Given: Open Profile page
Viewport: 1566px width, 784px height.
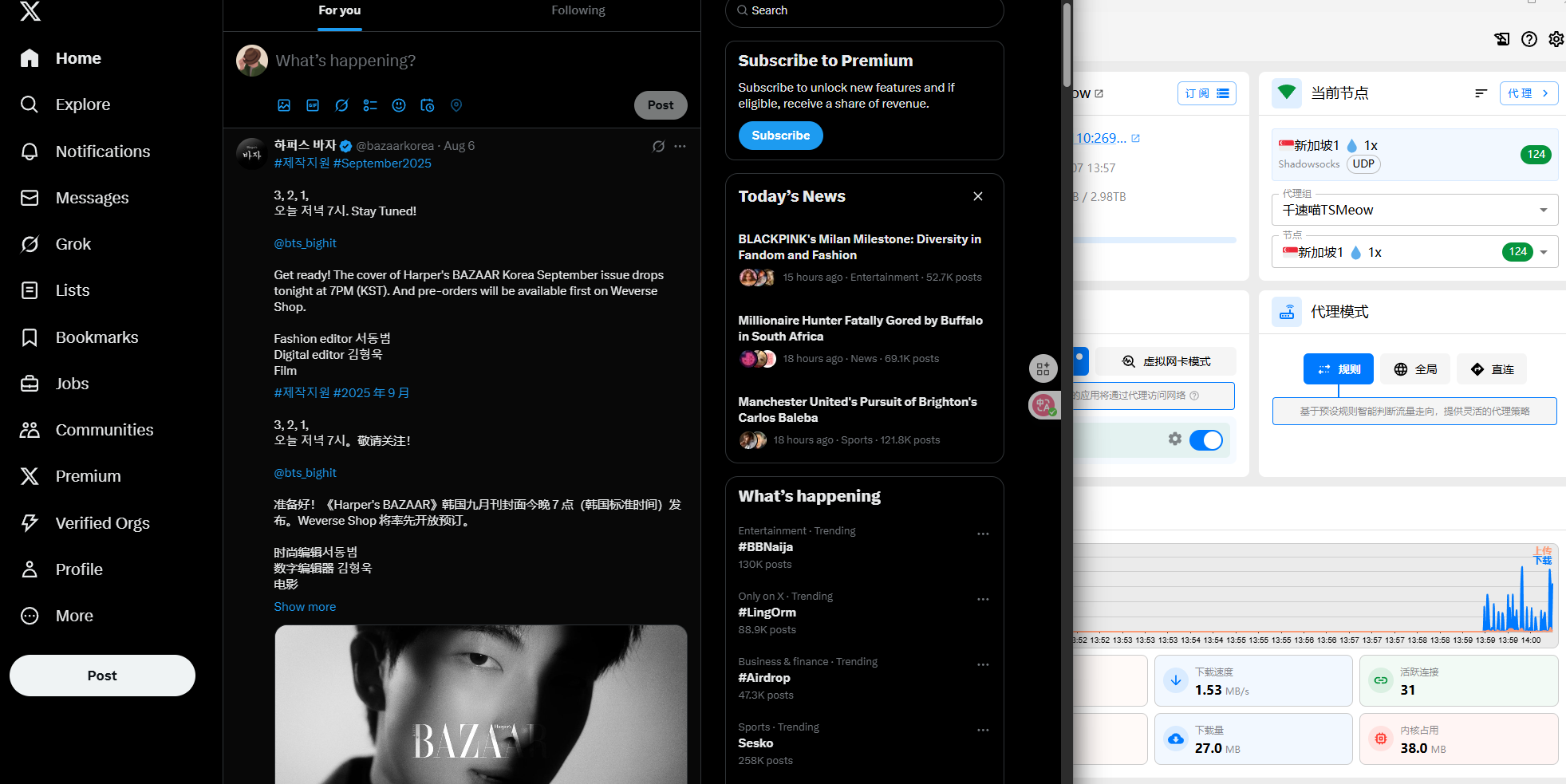Looking at the screenshot, I should [61, 569].
